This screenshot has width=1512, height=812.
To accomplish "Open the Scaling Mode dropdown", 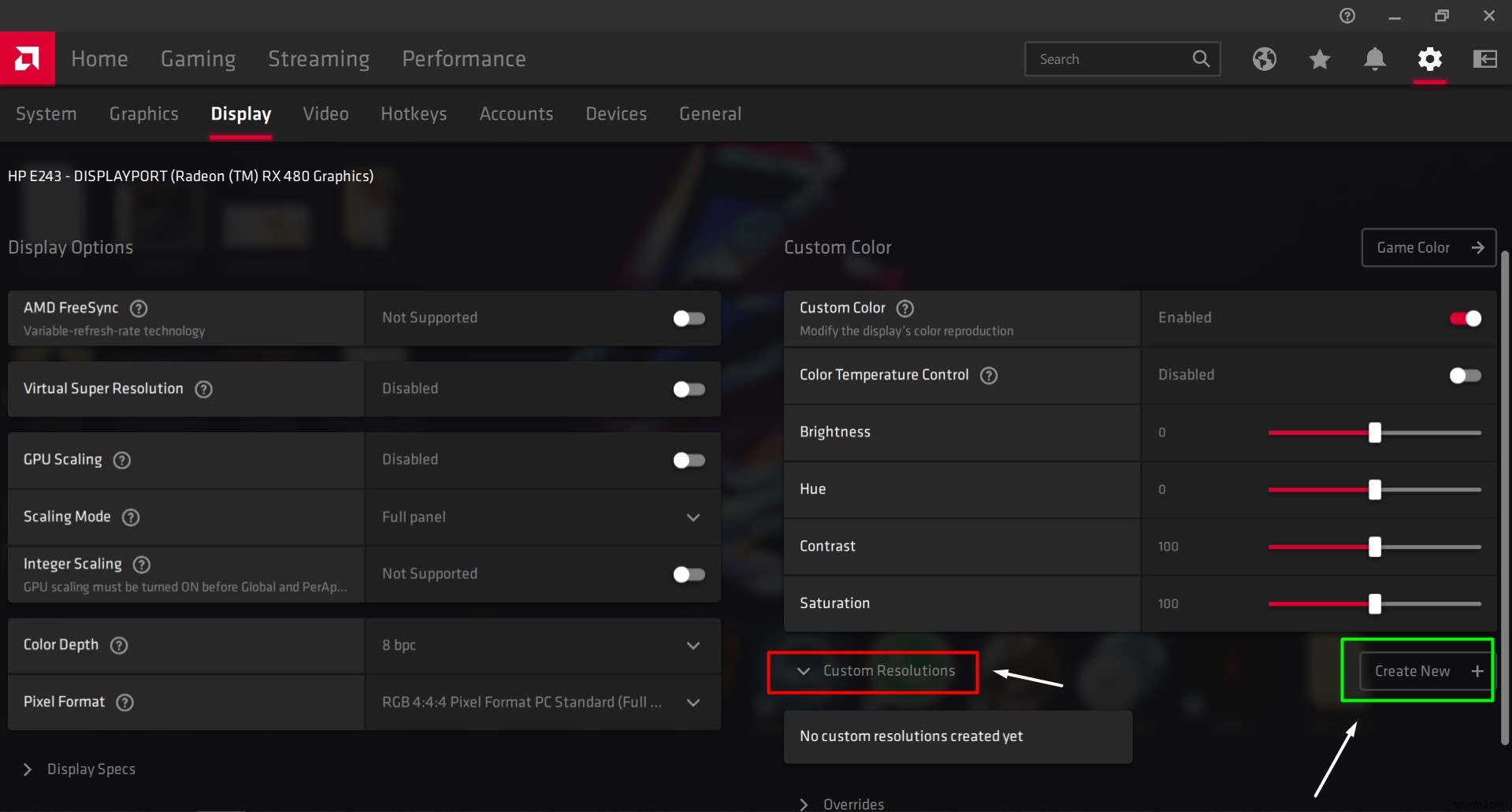I will (x=693, y=517).
